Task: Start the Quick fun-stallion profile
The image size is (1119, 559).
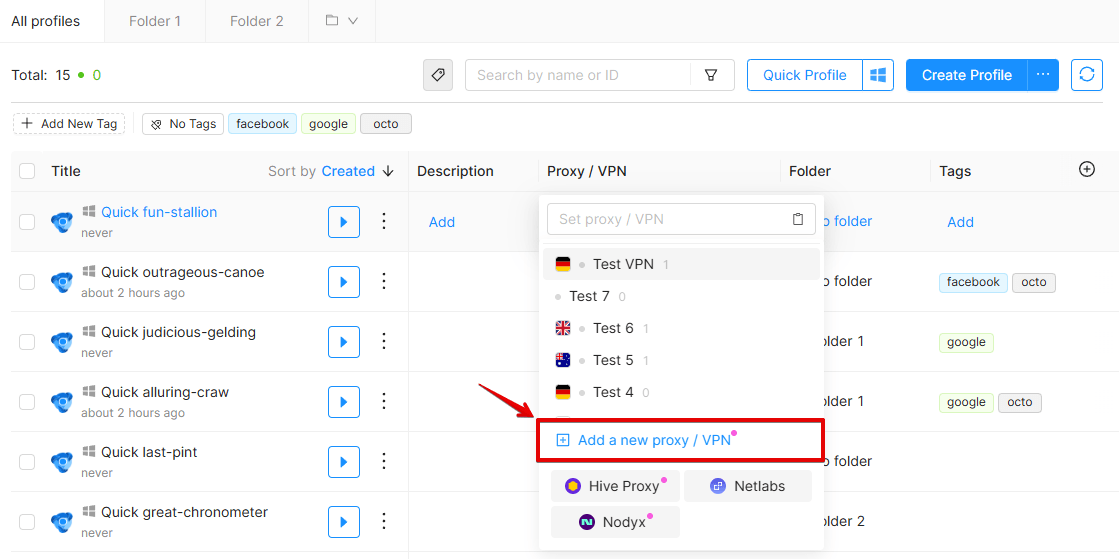Action: pos(344,222)
